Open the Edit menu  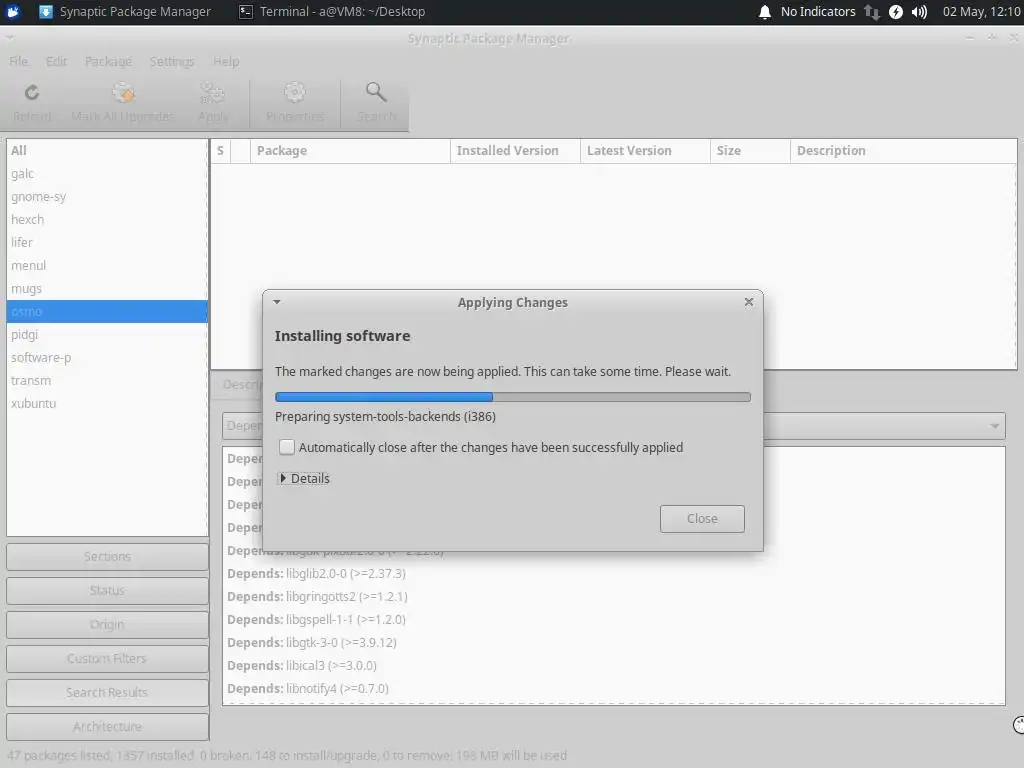click(56, 61)
